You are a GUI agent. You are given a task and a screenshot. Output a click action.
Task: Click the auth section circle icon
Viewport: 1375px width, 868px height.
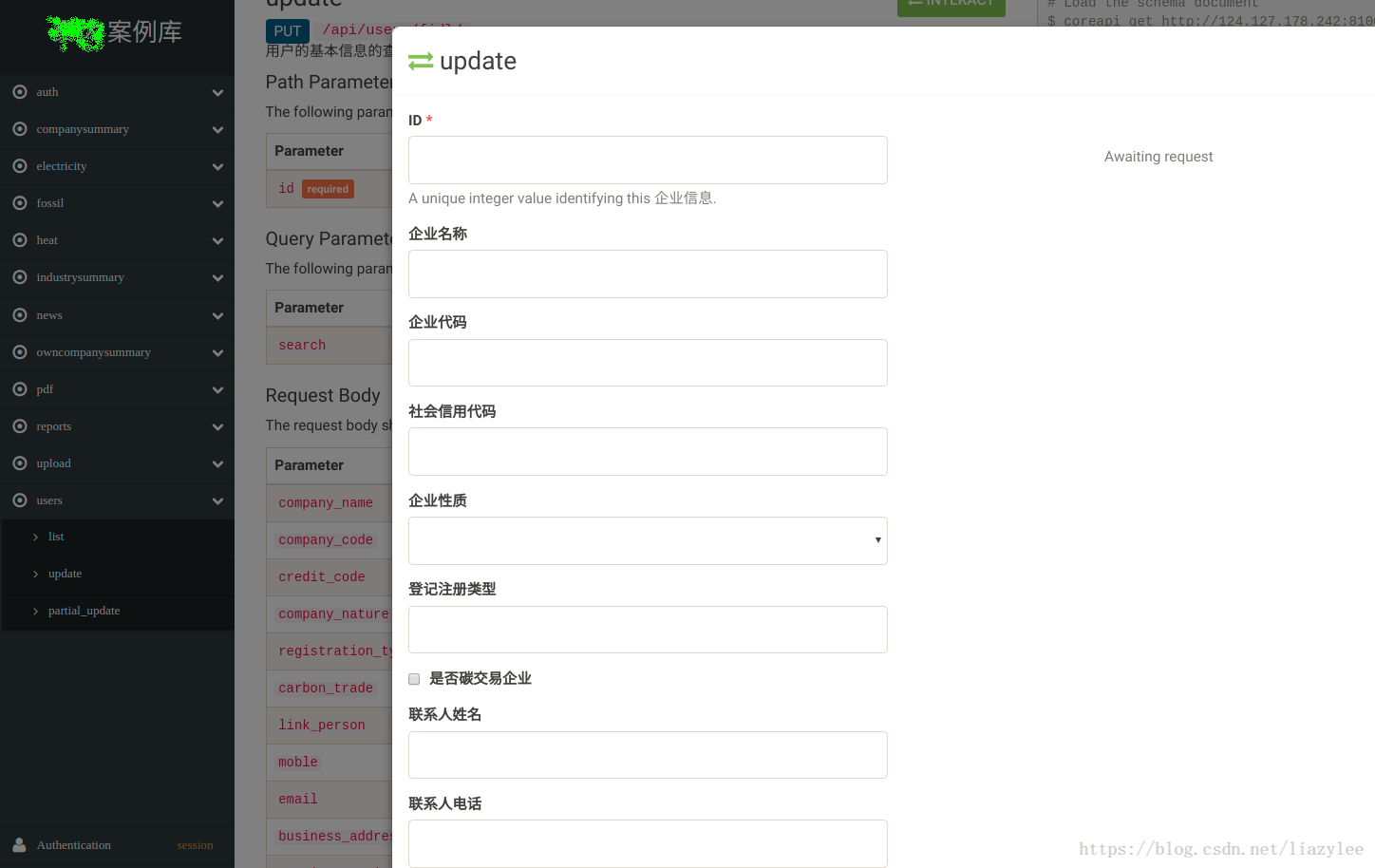tap(20, 92)
